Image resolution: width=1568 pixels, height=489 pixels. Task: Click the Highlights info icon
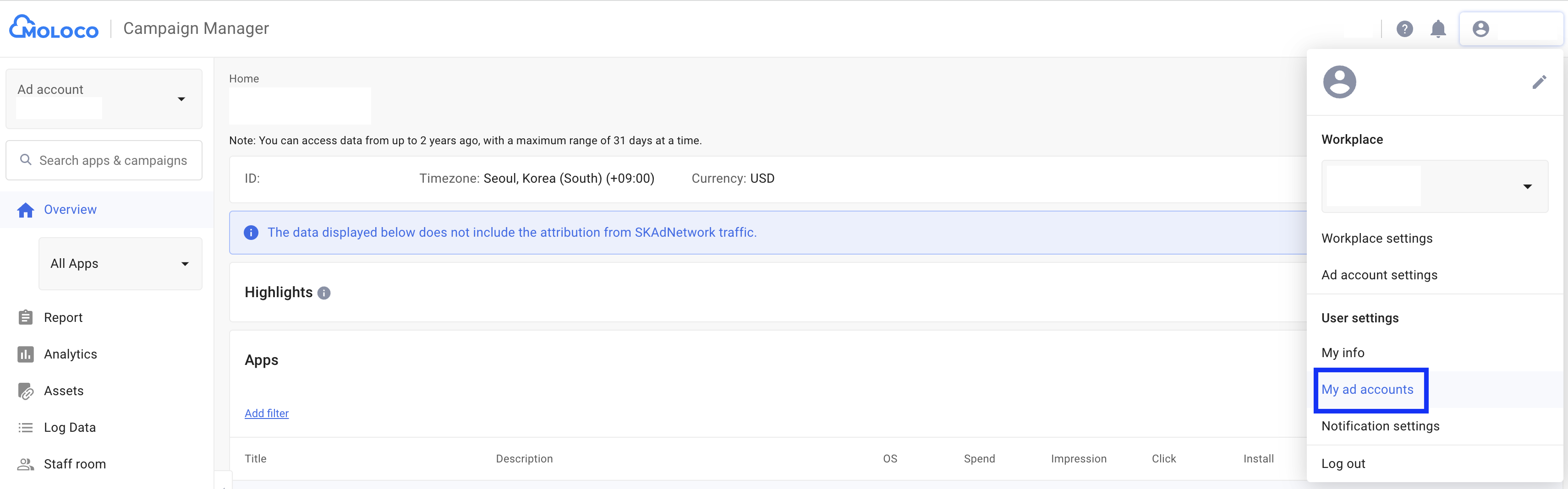[x=324, y=293]
